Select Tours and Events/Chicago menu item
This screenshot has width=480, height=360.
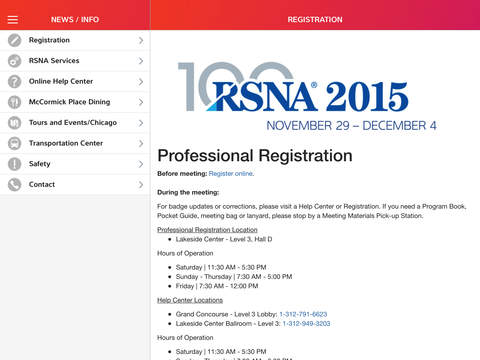(75, 123)
